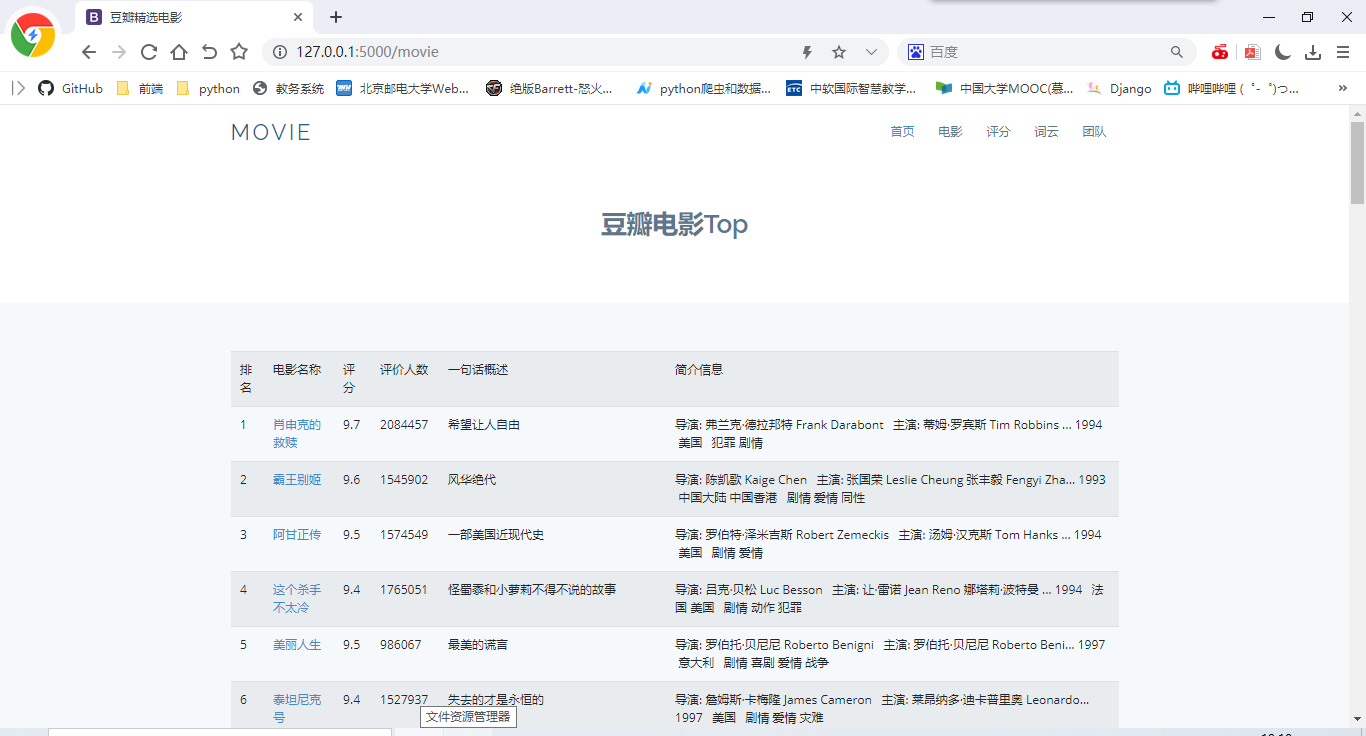
Task: Open a new tab with plus button
Action: pos(336,17)
